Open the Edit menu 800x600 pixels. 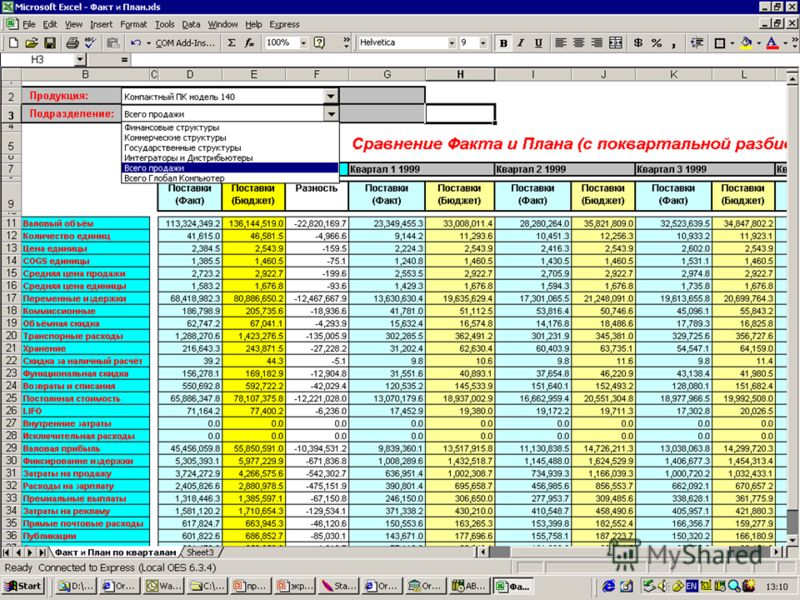pyautogui.click(x=49, y=24)
